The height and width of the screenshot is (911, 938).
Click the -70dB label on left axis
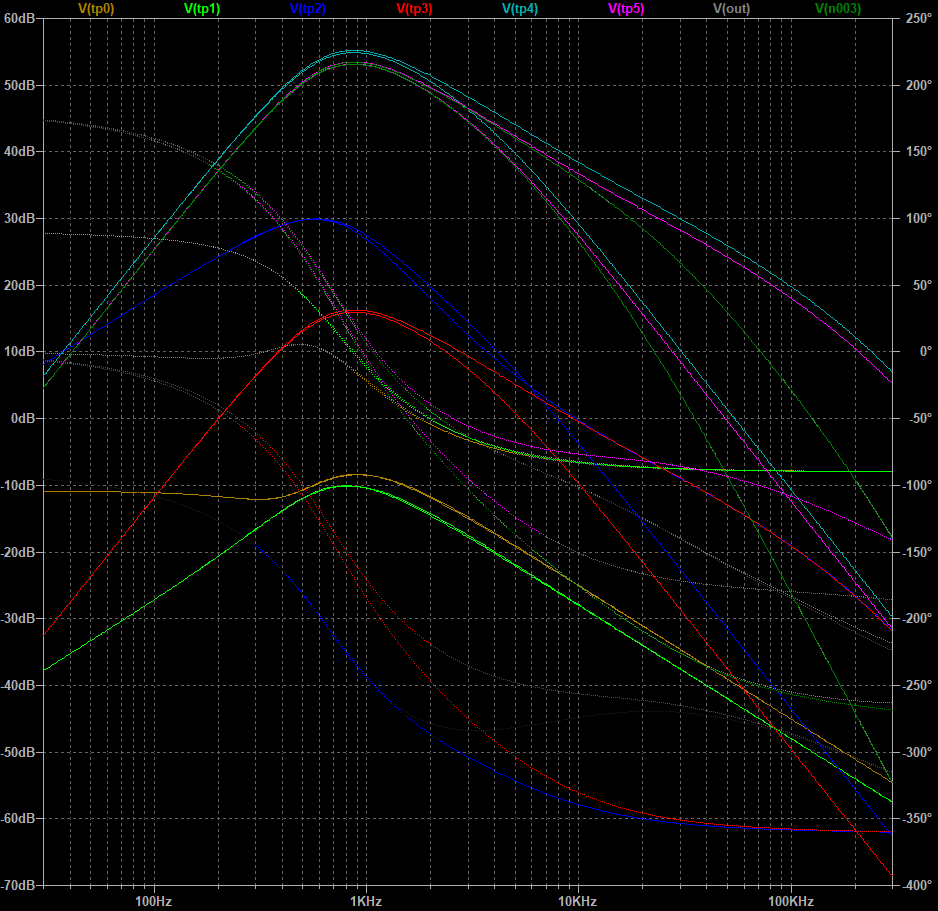[x=19, y=885]
